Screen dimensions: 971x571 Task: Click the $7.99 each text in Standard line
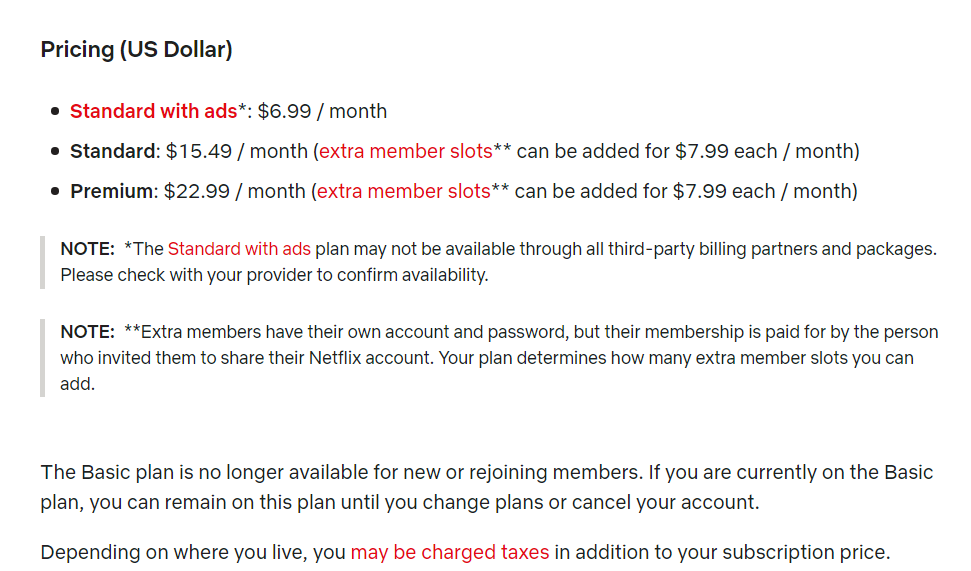726,152
